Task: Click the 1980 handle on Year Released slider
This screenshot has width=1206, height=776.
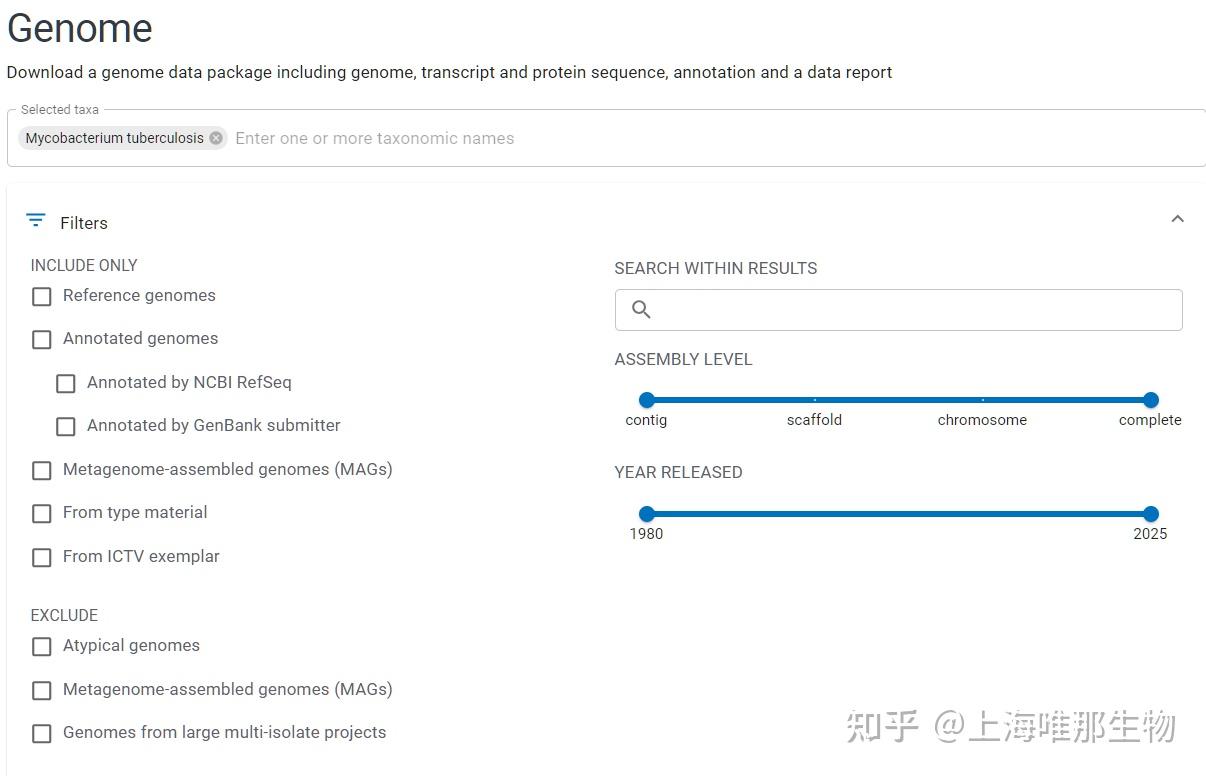Action: coord(647,513)
